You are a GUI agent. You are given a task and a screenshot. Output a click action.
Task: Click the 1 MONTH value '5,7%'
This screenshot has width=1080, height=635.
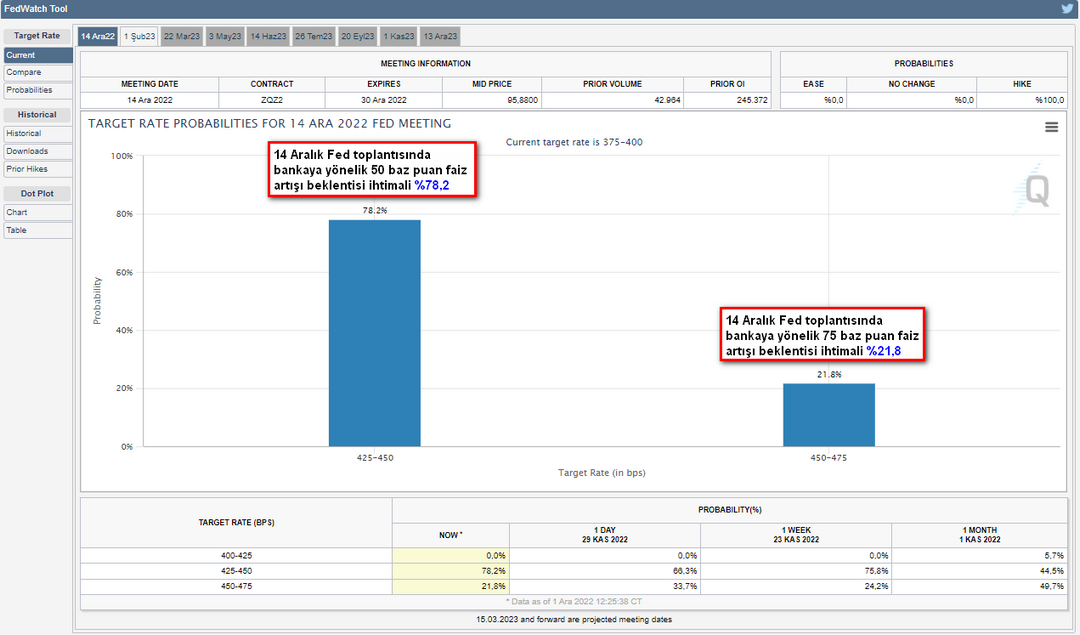[1054, 556]
